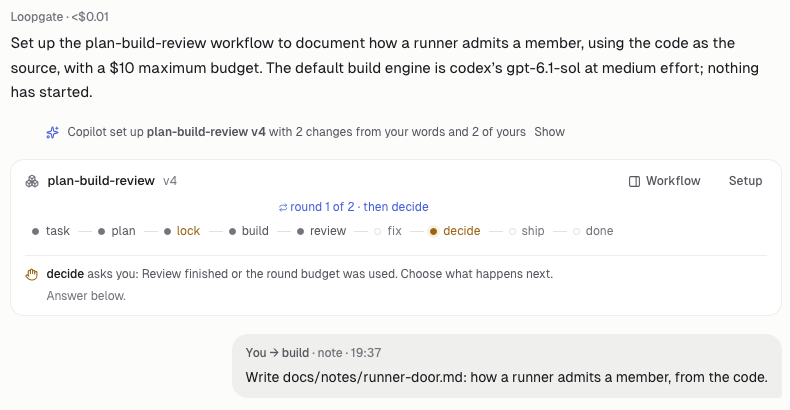Click the plan-build-review workflow name
The width and height of the screenshot is (790, 410).
point(101,181)
